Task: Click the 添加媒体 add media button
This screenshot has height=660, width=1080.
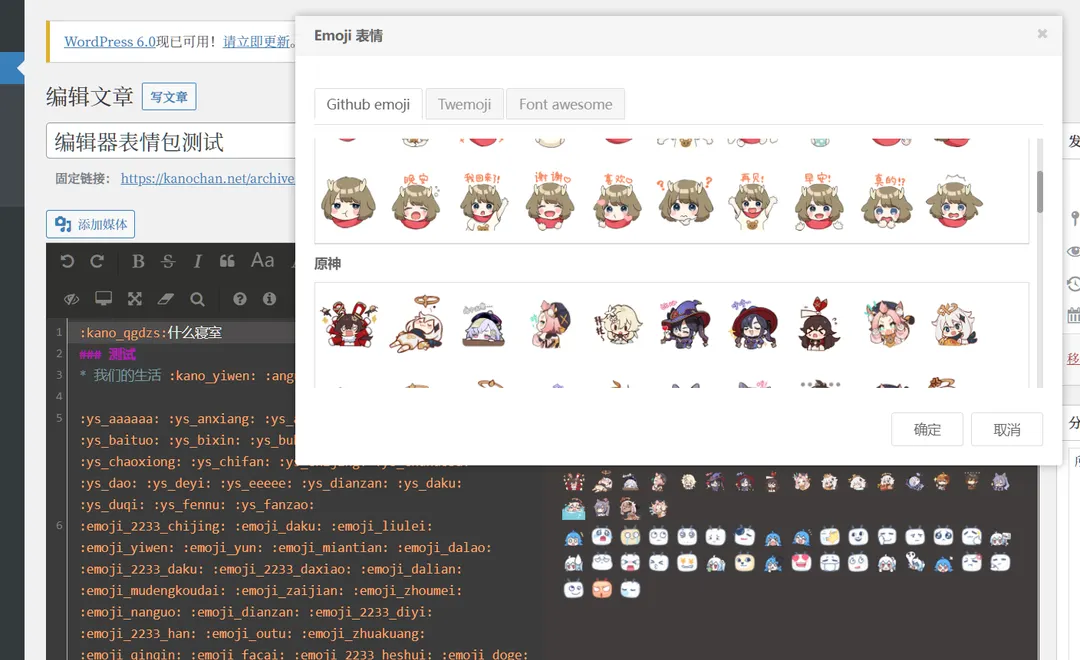Action: coord(91,225)
